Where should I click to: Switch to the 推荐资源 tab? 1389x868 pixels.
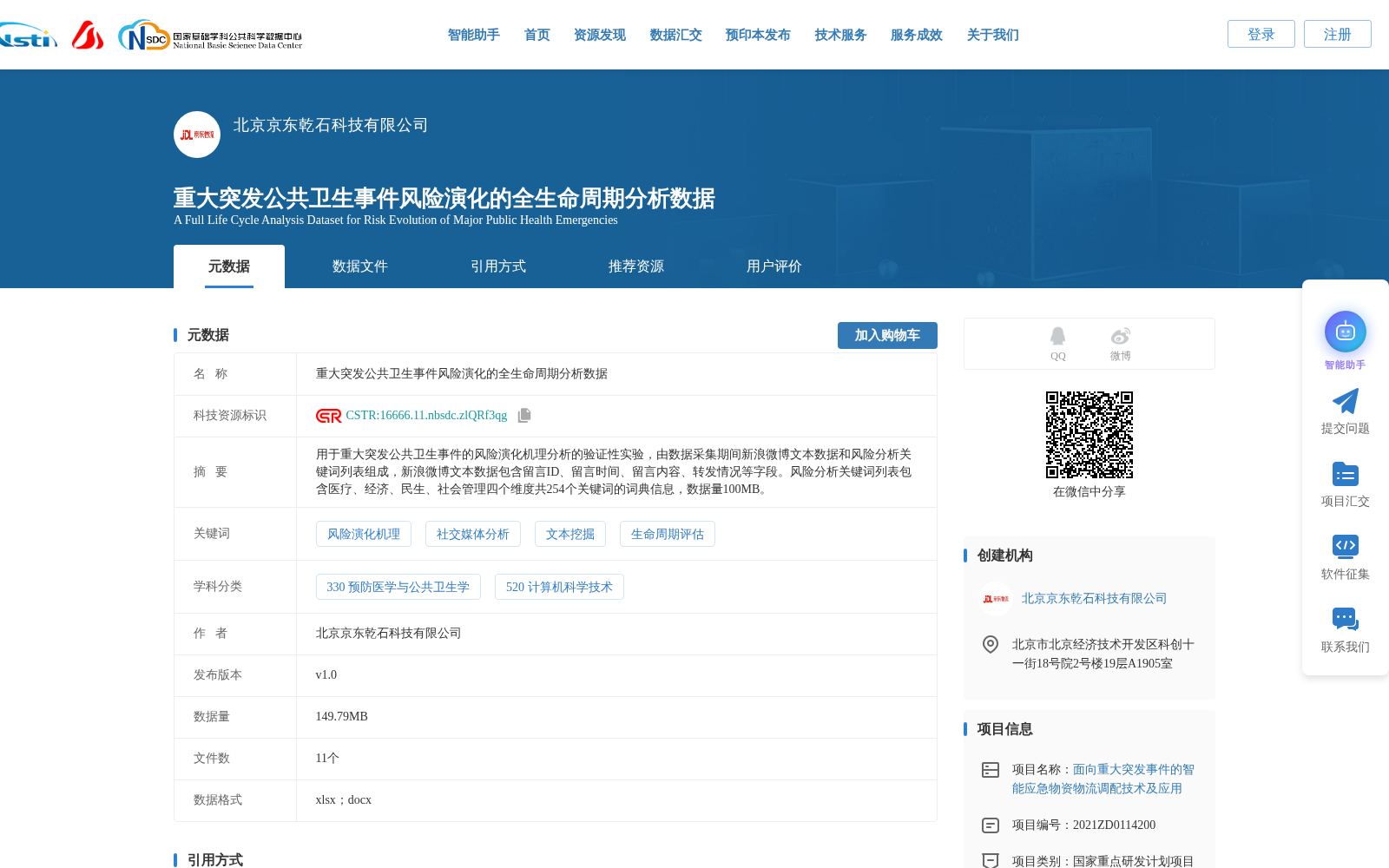(636, 266)
